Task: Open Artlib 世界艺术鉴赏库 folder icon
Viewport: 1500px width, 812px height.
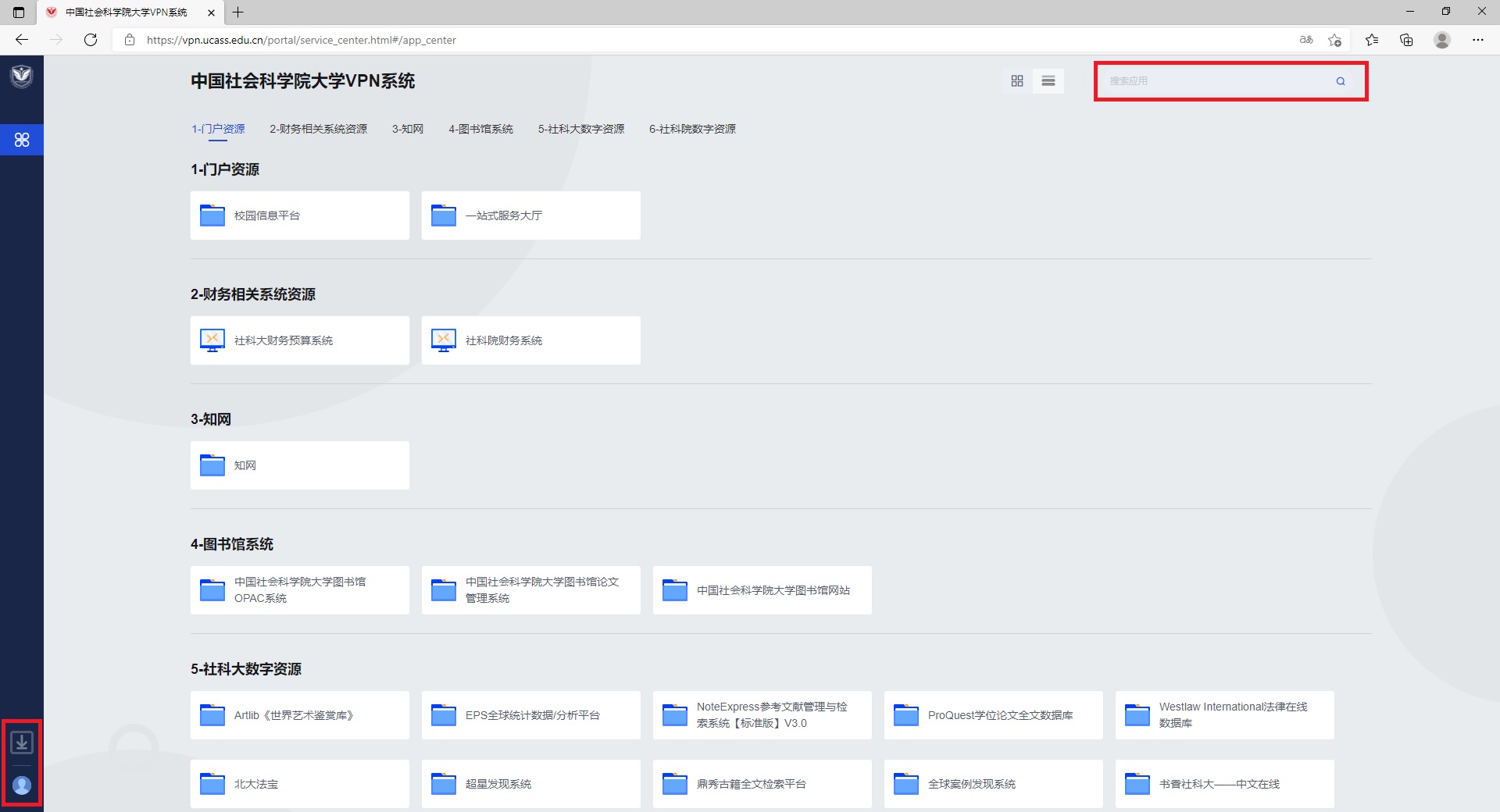Action: (212, 715)
